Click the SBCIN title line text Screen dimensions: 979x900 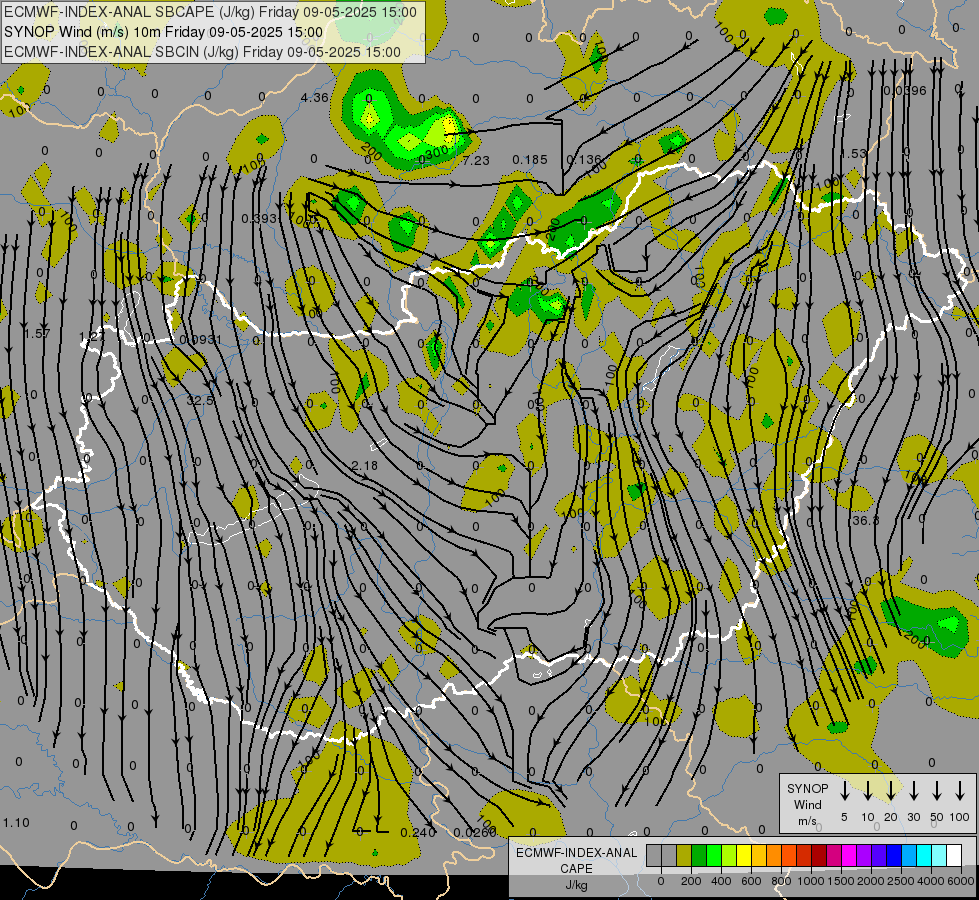pyautogui.click(x=202, y=52)
